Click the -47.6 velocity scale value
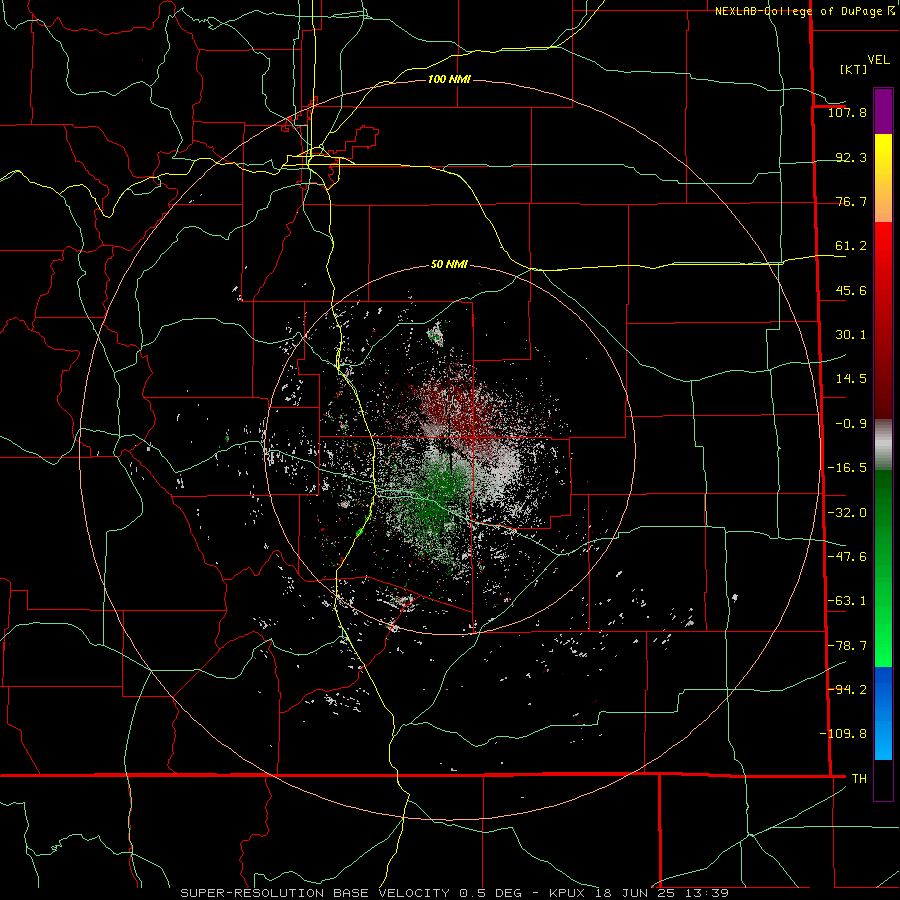Viewport: 900px width, 900px height. 847,557
